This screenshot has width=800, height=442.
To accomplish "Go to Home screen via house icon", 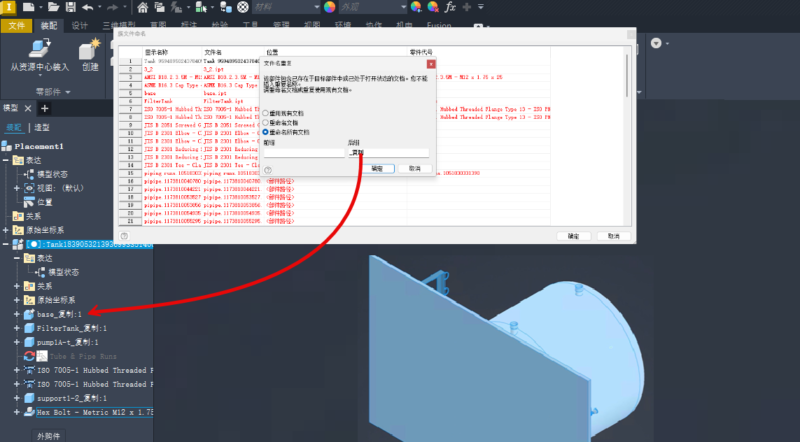I will point(143,7).
